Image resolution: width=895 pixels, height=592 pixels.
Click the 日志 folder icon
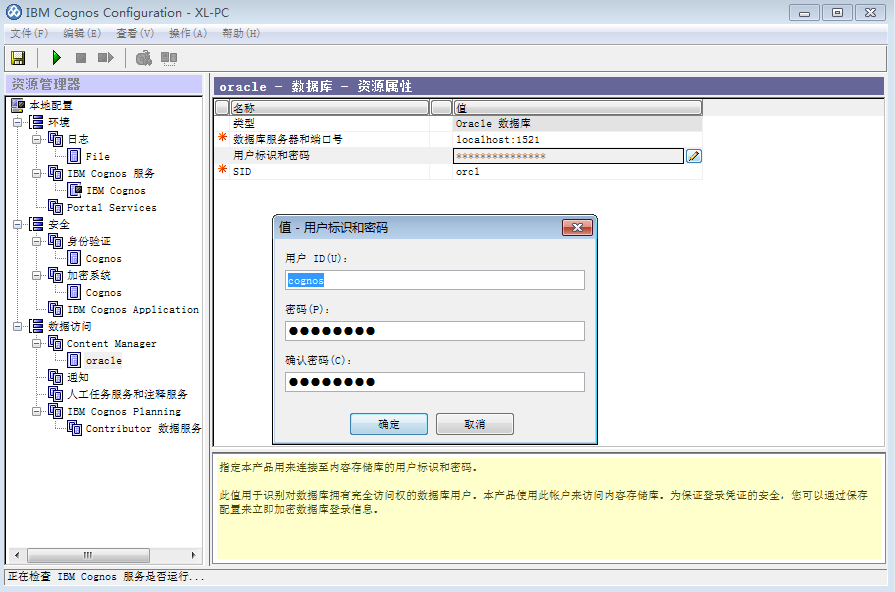click(55, 139)
